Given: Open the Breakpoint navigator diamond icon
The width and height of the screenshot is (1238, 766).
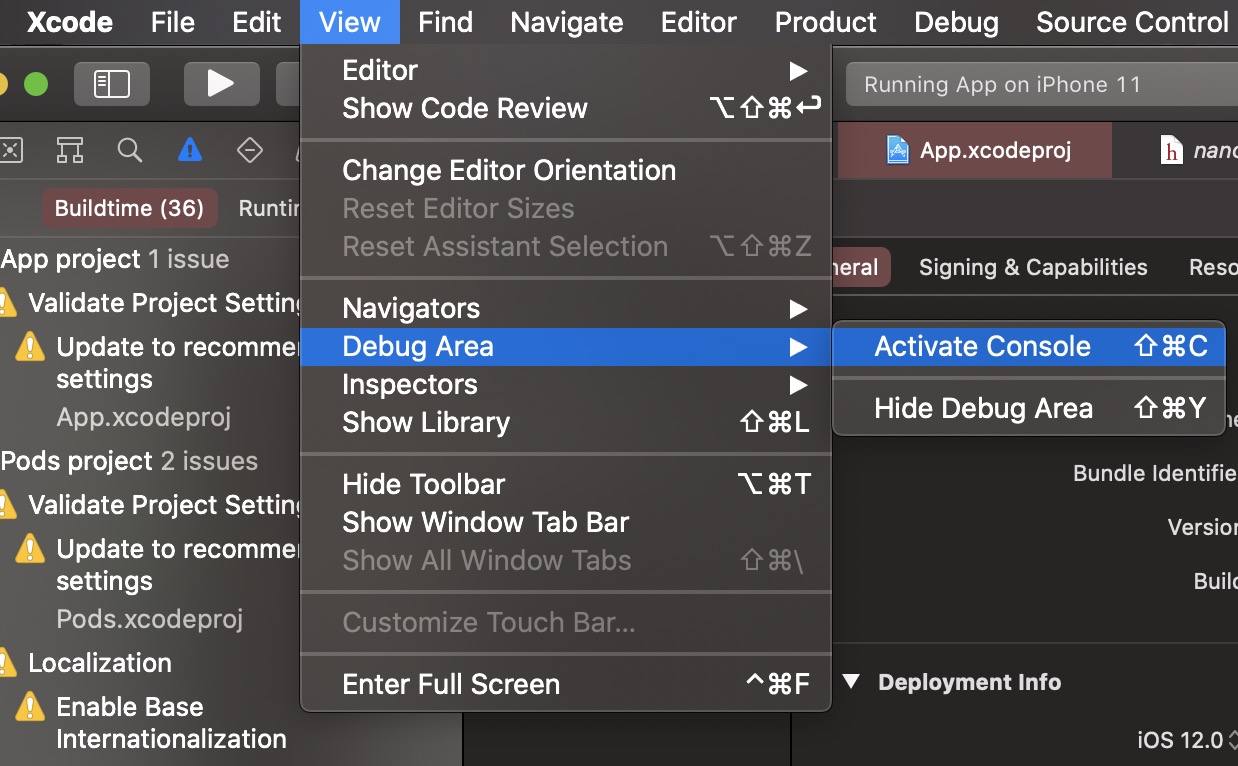Looking at the screenshot, I should (249, 150).
